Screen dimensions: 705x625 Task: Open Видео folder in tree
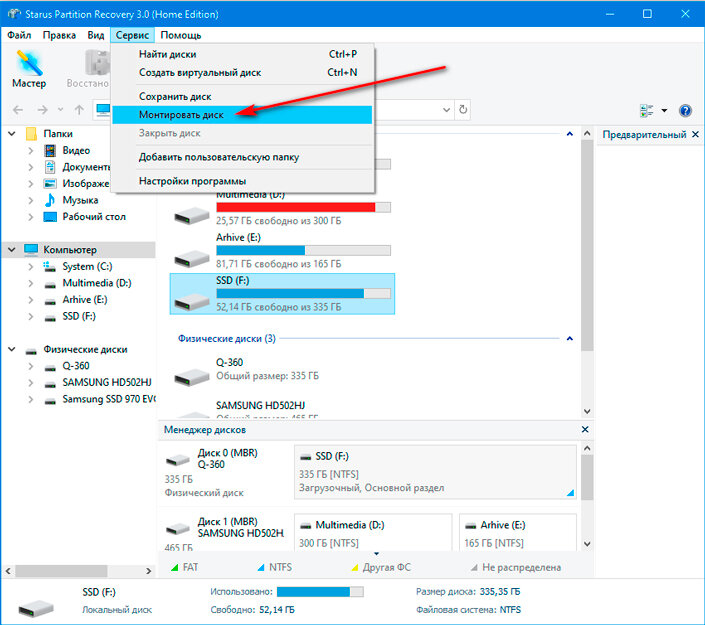[76, 150]
